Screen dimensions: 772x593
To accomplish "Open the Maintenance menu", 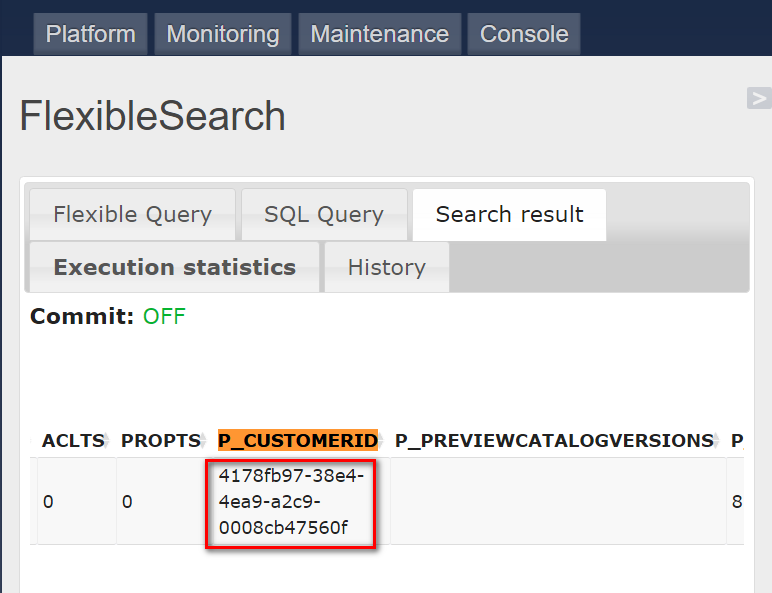I will (x=380, y=34).
